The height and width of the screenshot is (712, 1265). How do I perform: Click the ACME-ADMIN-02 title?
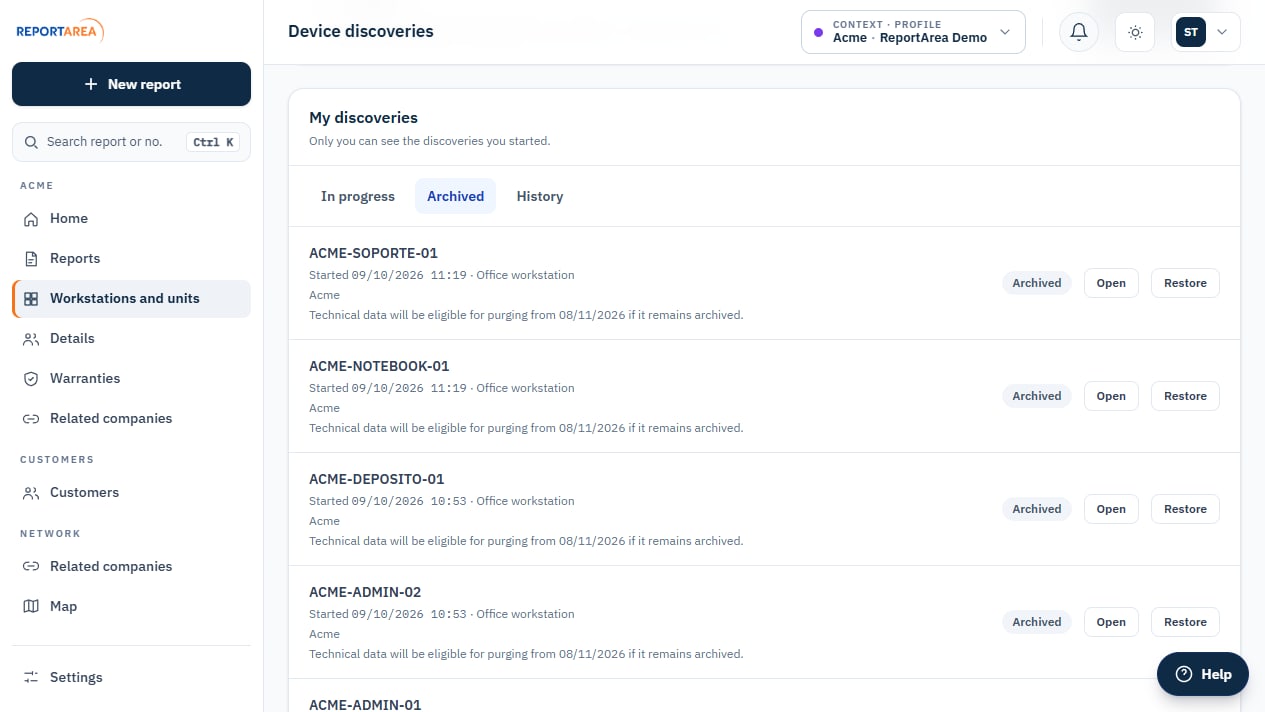(x=365, y=592)
